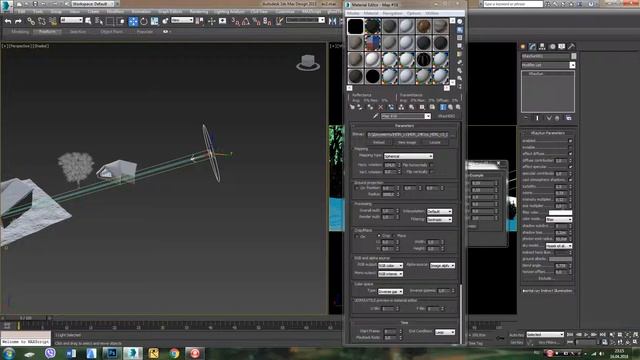Screen dimensions: 640x360
Task: Toggle Backlight icon in Material Editor side bar
Action: tap(460, 30)
